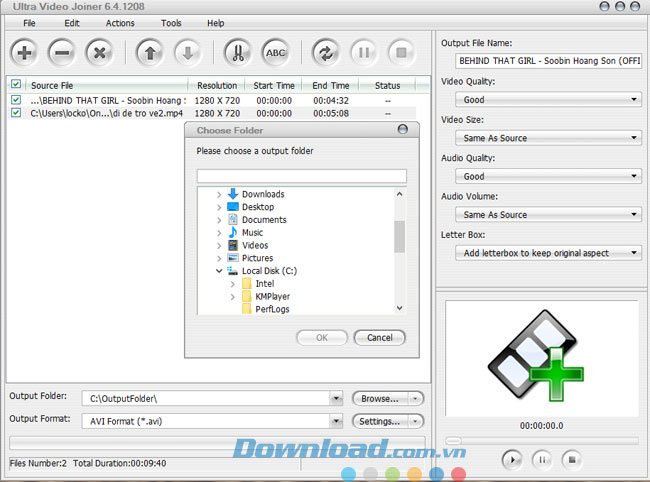Screen dimensions: 650x482
Task: Select the Pictures folder icon
Action: coord(233,258)
